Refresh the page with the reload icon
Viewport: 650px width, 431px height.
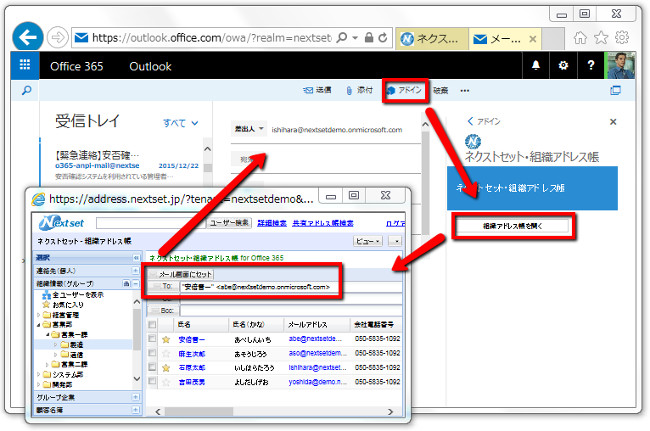tap(383, 38)
